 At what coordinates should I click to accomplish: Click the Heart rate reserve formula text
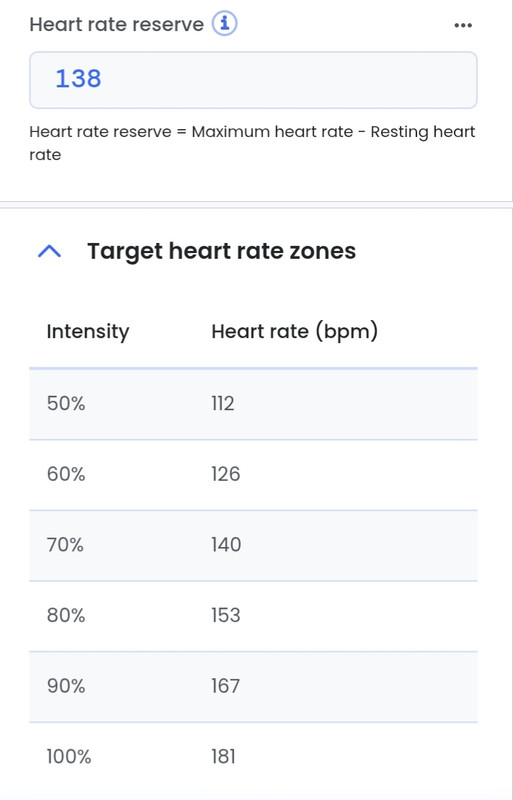[252, 143]
